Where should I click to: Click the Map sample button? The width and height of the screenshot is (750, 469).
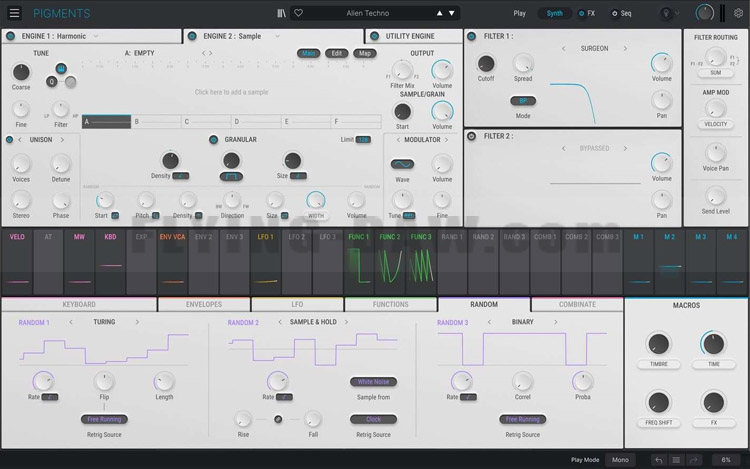click(x=365, y=54)
